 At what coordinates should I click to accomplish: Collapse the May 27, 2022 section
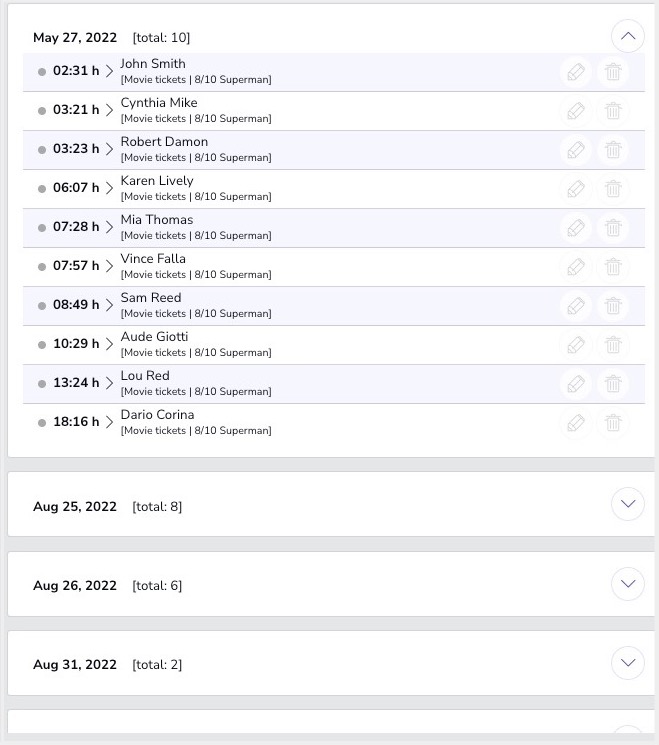coord(627,37)
